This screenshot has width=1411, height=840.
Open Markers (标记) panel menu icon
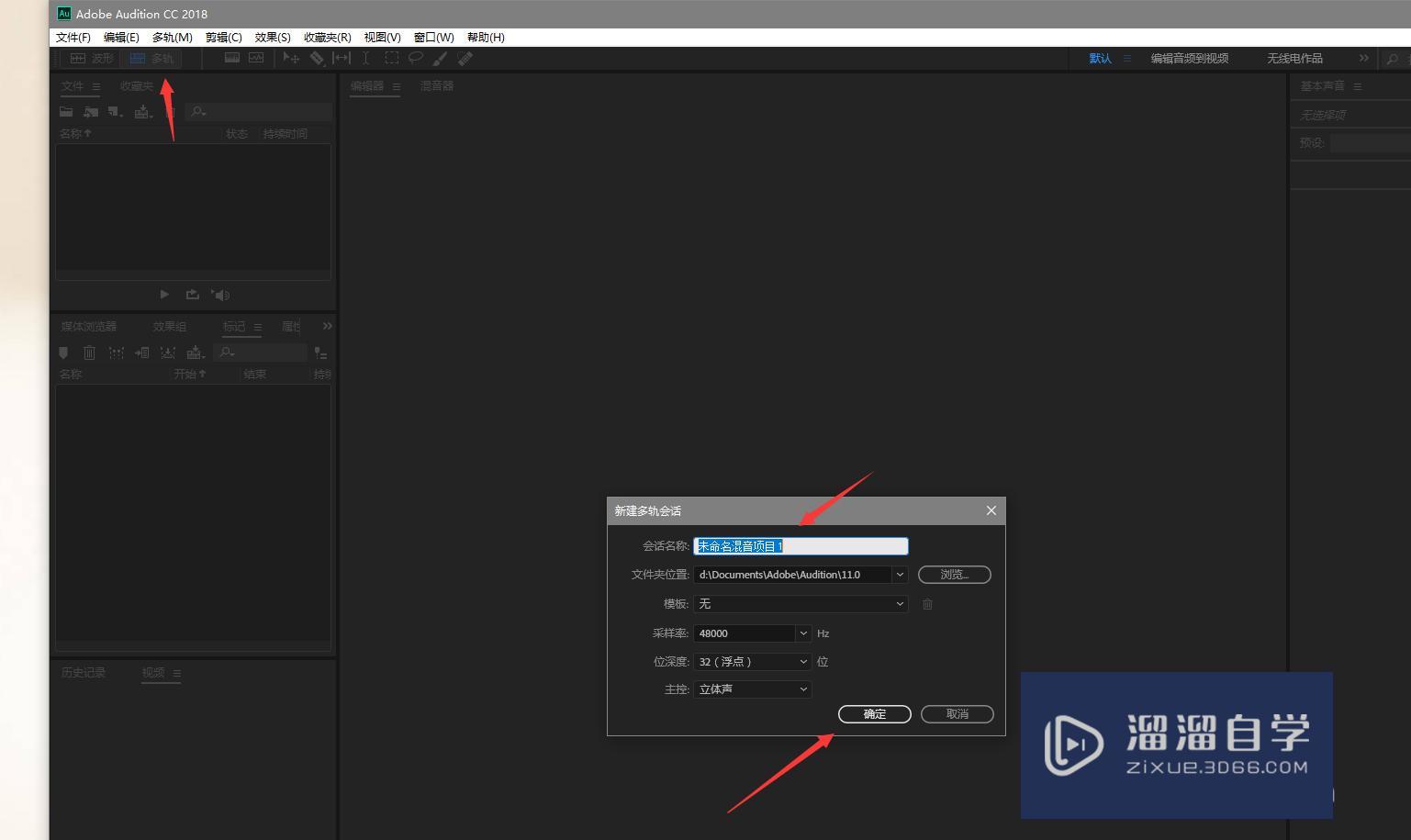[x=258, y=327]
